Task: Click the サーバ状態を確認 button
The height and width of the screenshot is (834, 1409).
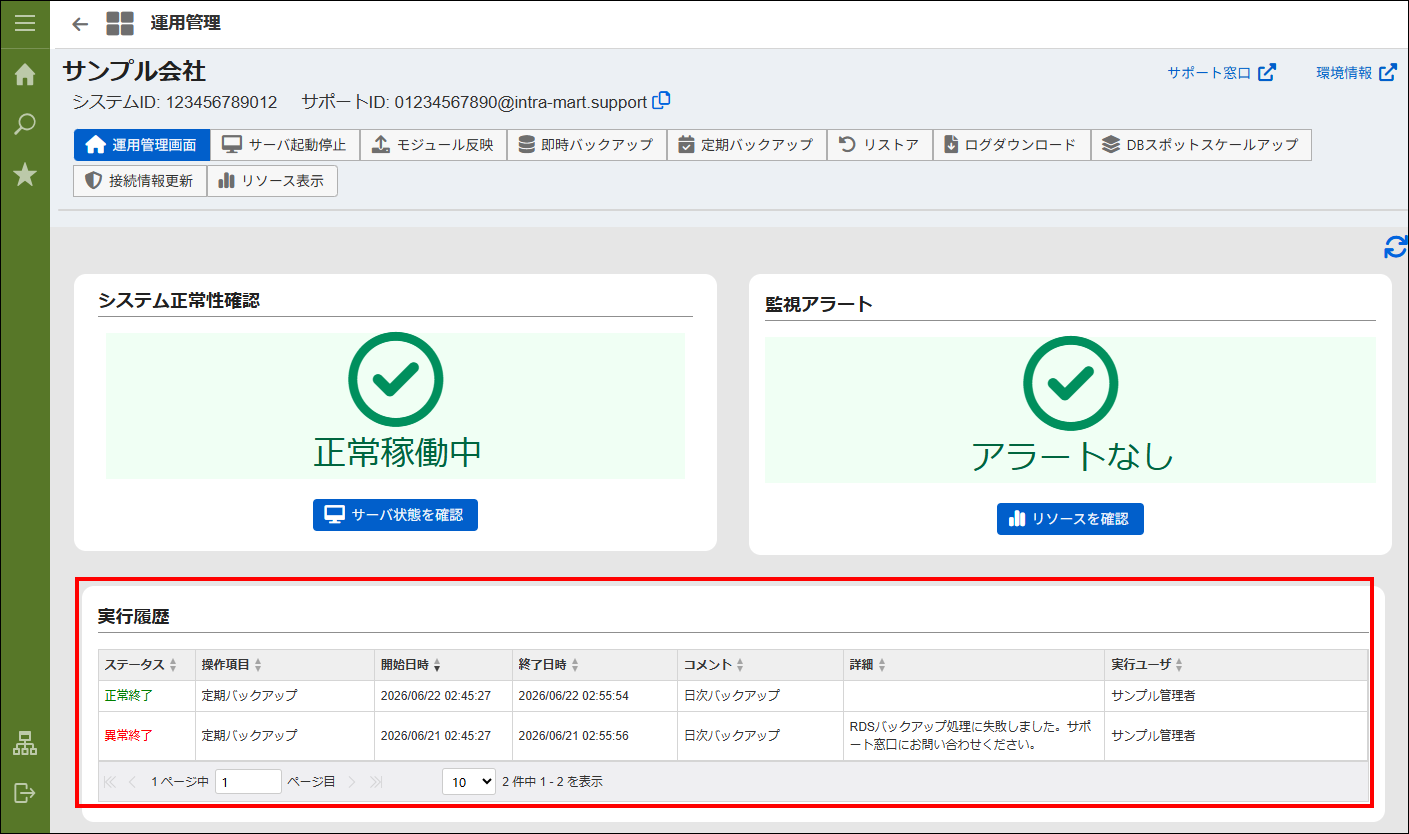Action: pos(395,515)
